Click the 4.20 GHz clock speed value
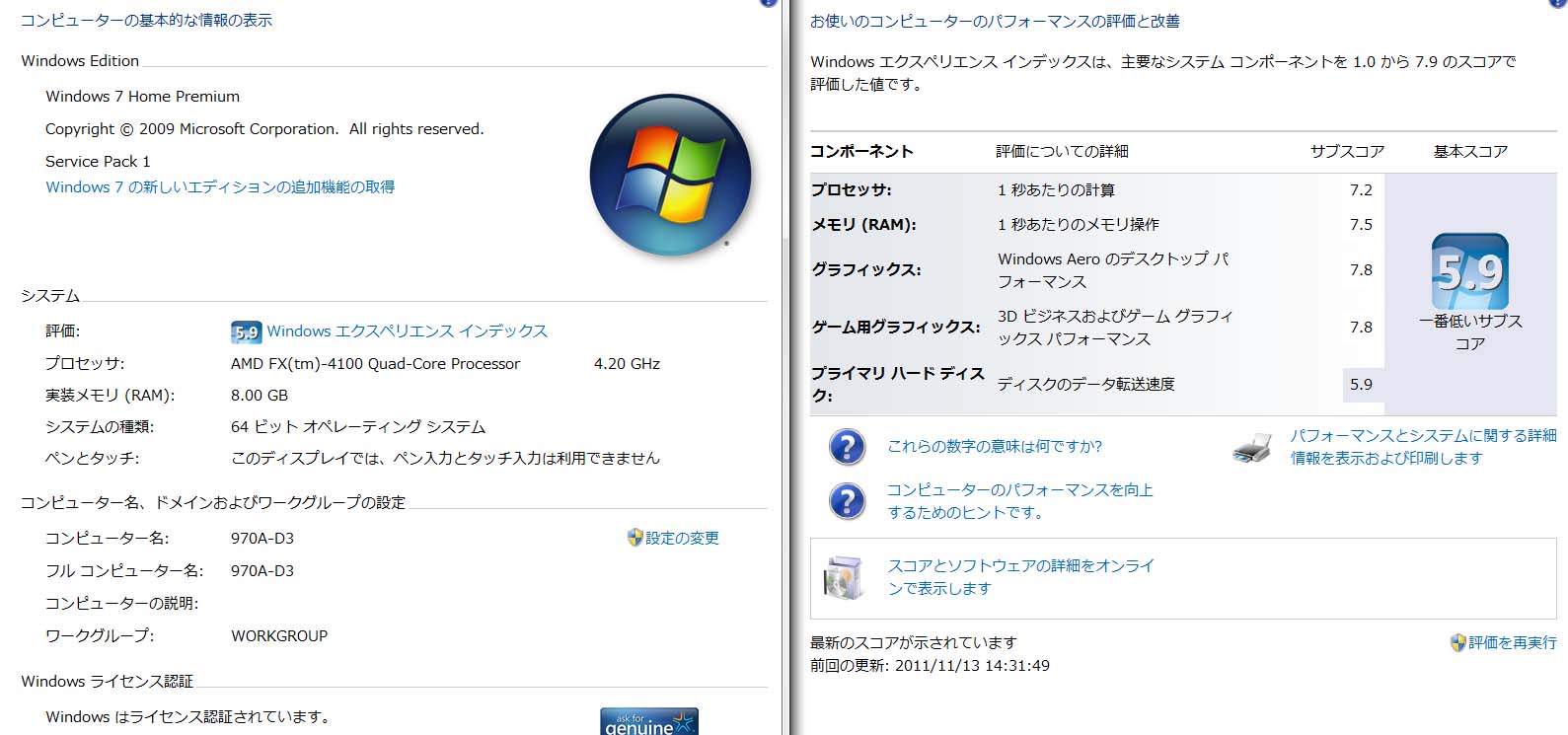1568x735 pixels. tap(627, 364)
